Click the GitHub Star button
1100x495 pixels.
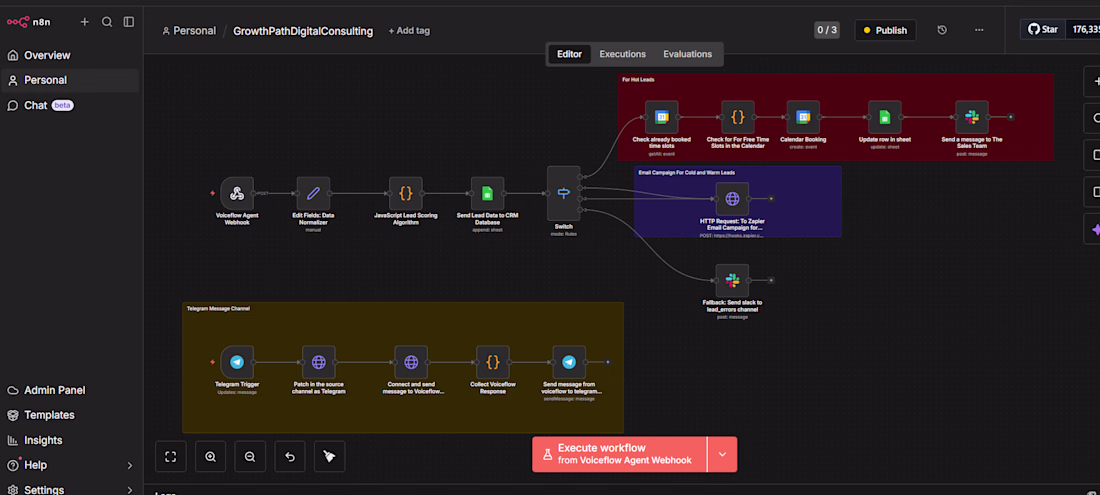[x=1042, y=29]
